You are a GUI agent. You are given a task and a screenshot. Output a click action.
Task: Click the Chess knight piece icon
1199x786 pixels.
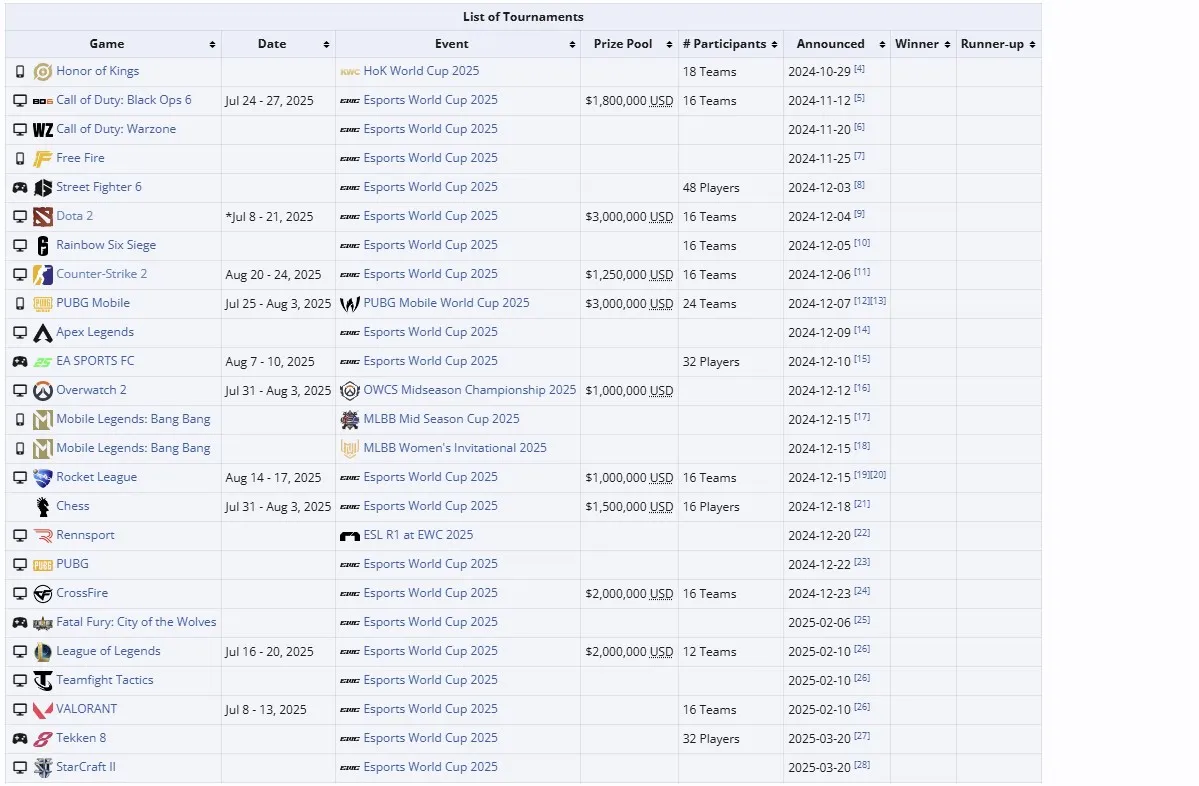43,507
